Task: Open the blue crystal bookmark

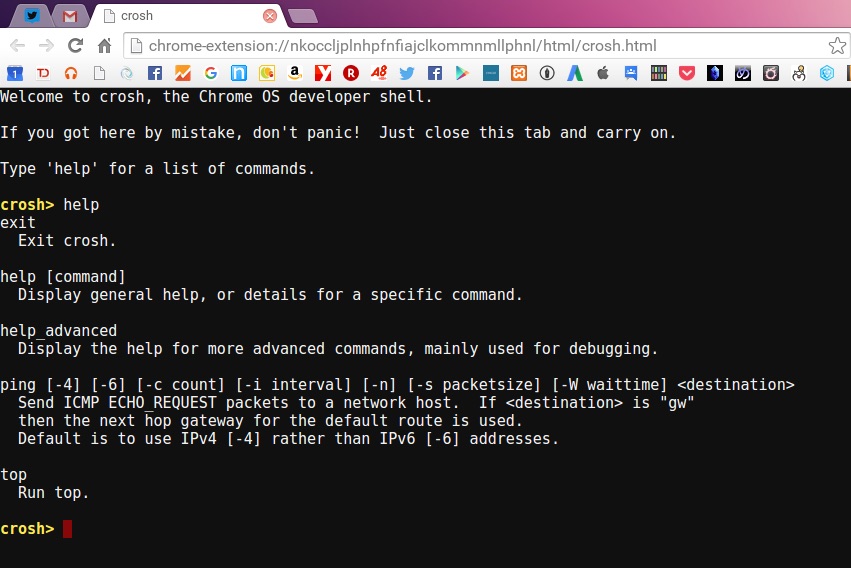Action: pyautogui.click(x=715, y=73)
